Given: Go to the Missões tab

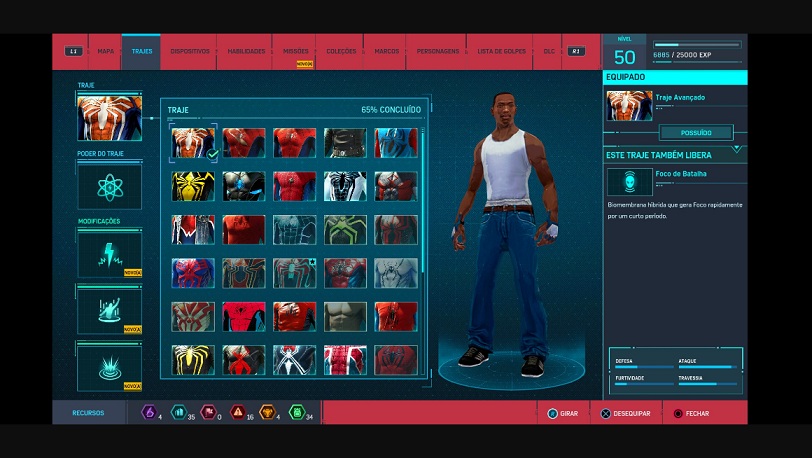Looking at the screenshot, I should click(x=295, y=51).
